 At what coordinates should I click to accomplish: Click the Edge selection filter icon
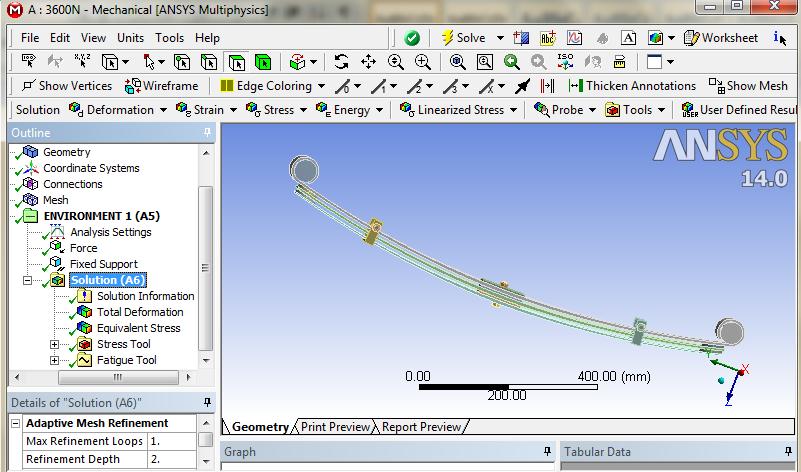click(209, 62)
